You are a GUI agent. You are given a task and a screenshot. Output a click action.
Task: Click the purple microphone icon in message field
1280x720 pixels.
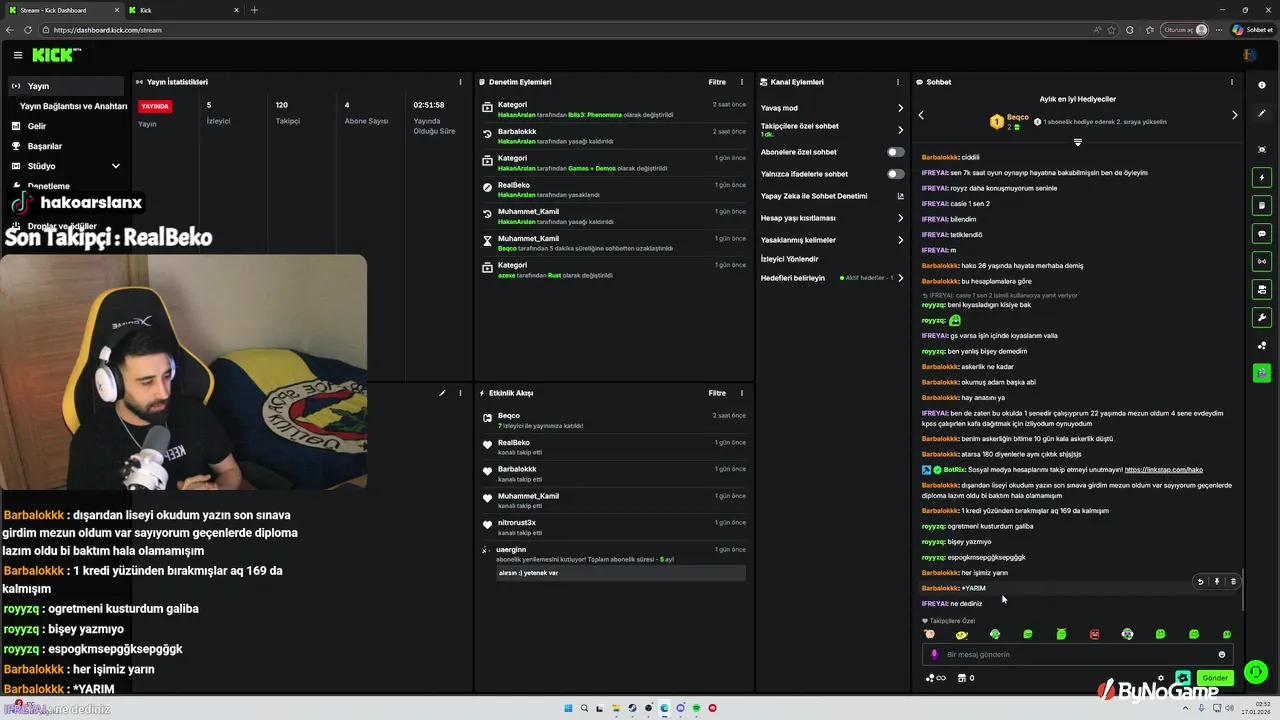(935, 655)
